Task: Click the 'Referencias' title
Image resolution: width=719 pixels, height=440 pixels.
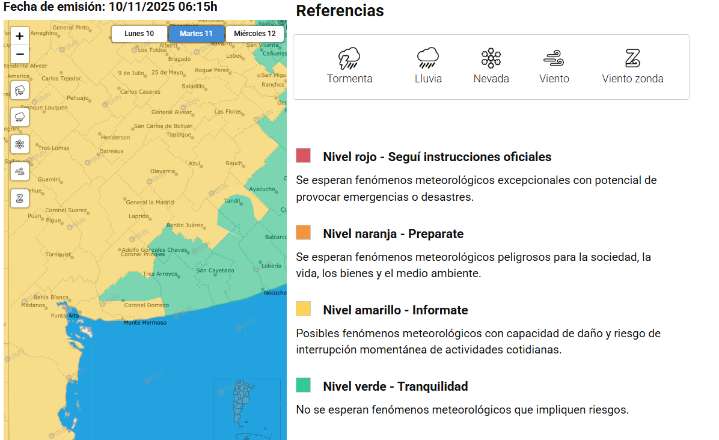Action: coord(340,11)
